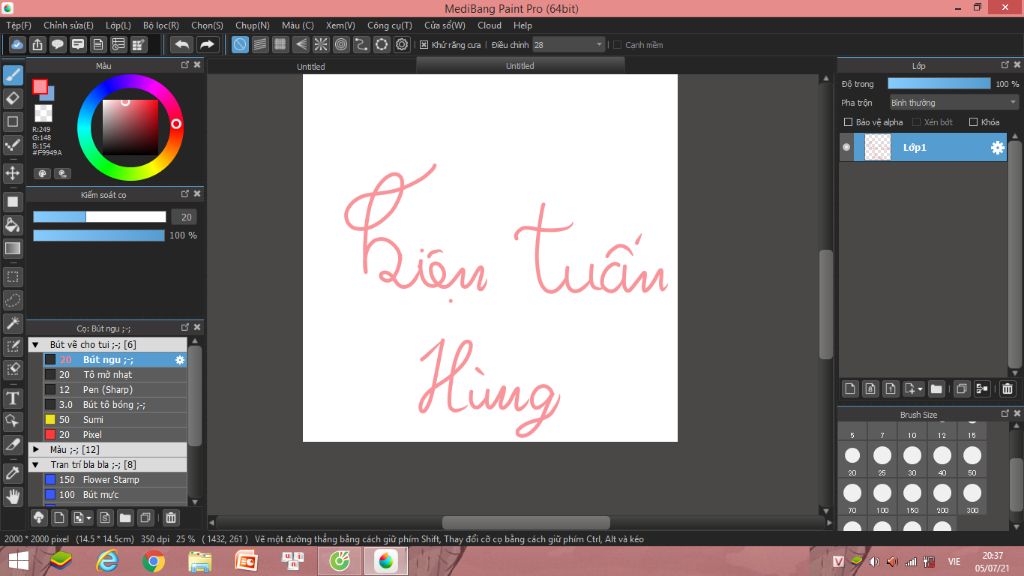This screenshot has height=576, width=1024.
Task: Enable the concentric circle snap
Action: [x=341, y=44]
